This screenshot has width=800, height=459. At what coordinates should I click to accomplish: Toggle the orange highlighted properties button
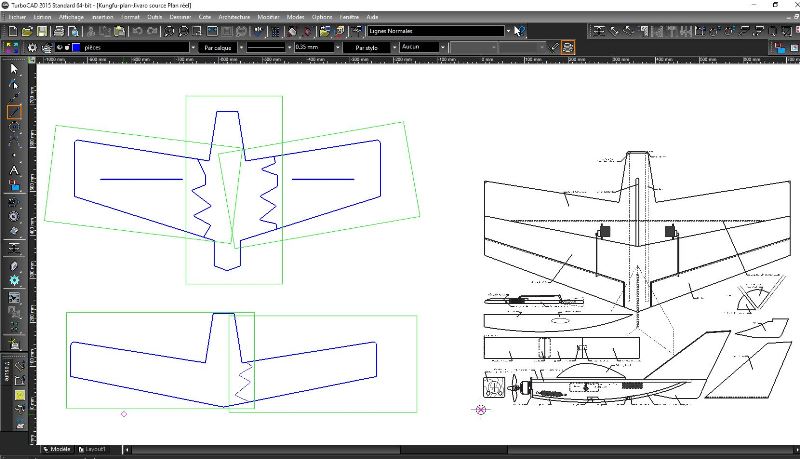click(568, 47)
